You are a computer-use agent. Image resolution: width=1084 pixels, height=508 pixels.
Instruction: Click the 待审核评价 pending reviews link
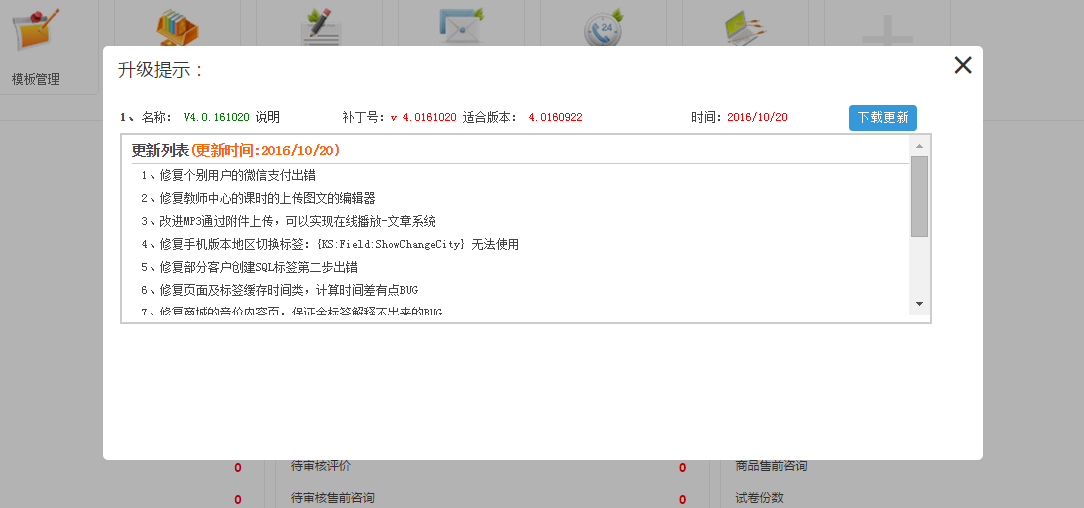[321, 466]
